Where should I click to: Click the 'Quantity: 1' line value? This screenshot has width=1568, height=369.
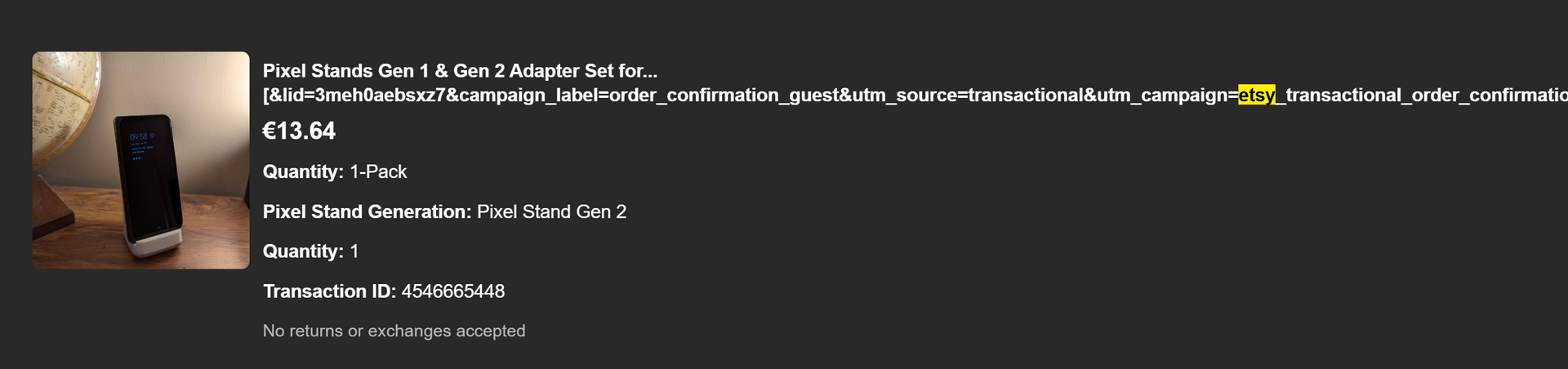coord(354,251)
